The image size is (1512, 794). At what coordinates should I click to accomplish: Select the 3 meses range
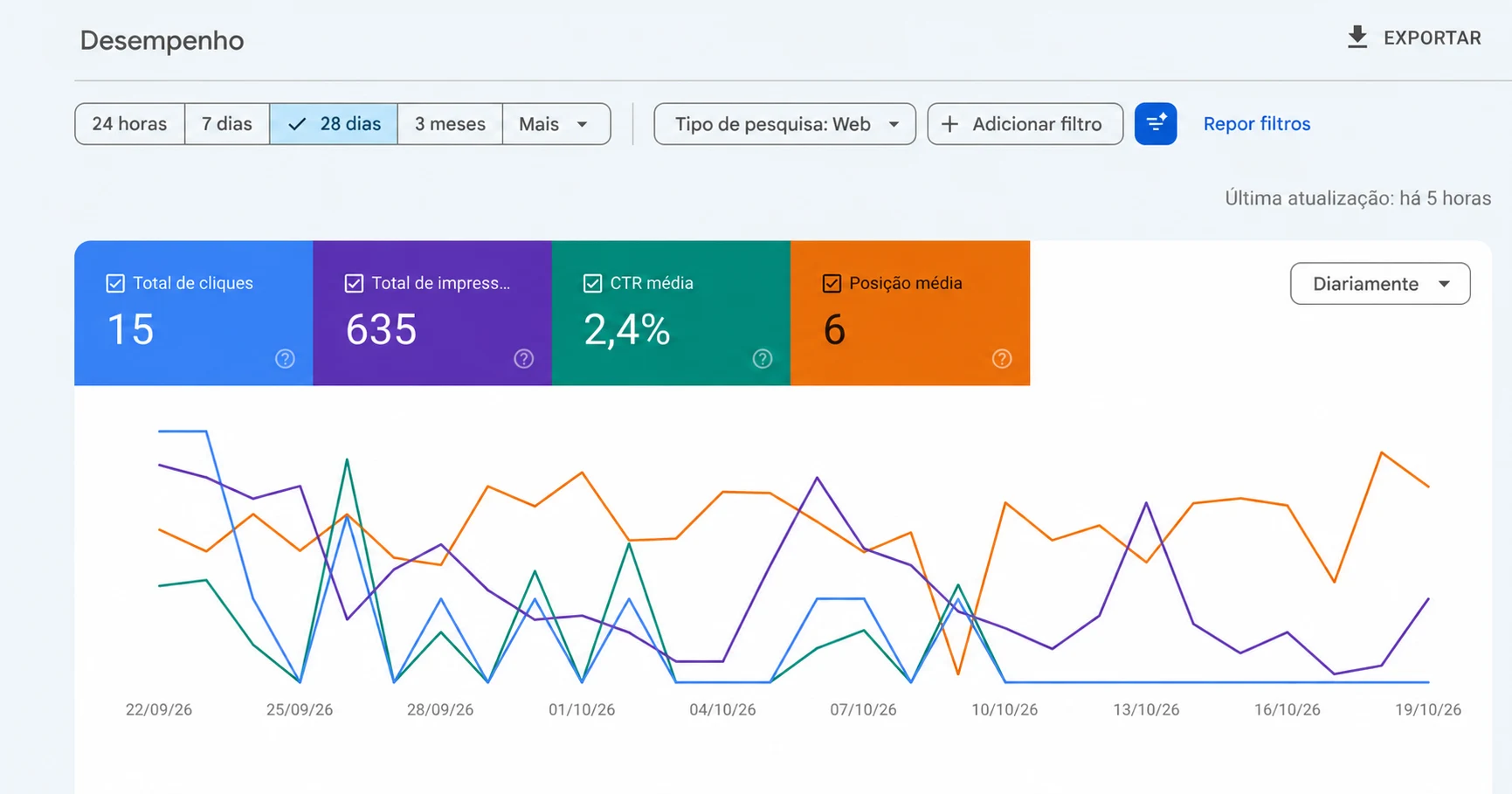[450, 124]
